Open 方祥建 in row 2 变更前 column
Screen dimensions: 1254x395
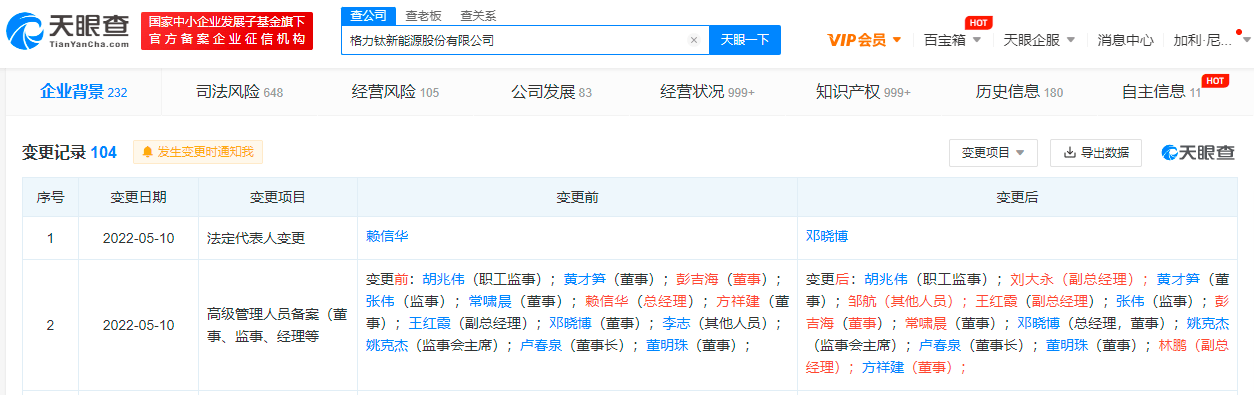point(738,301)
